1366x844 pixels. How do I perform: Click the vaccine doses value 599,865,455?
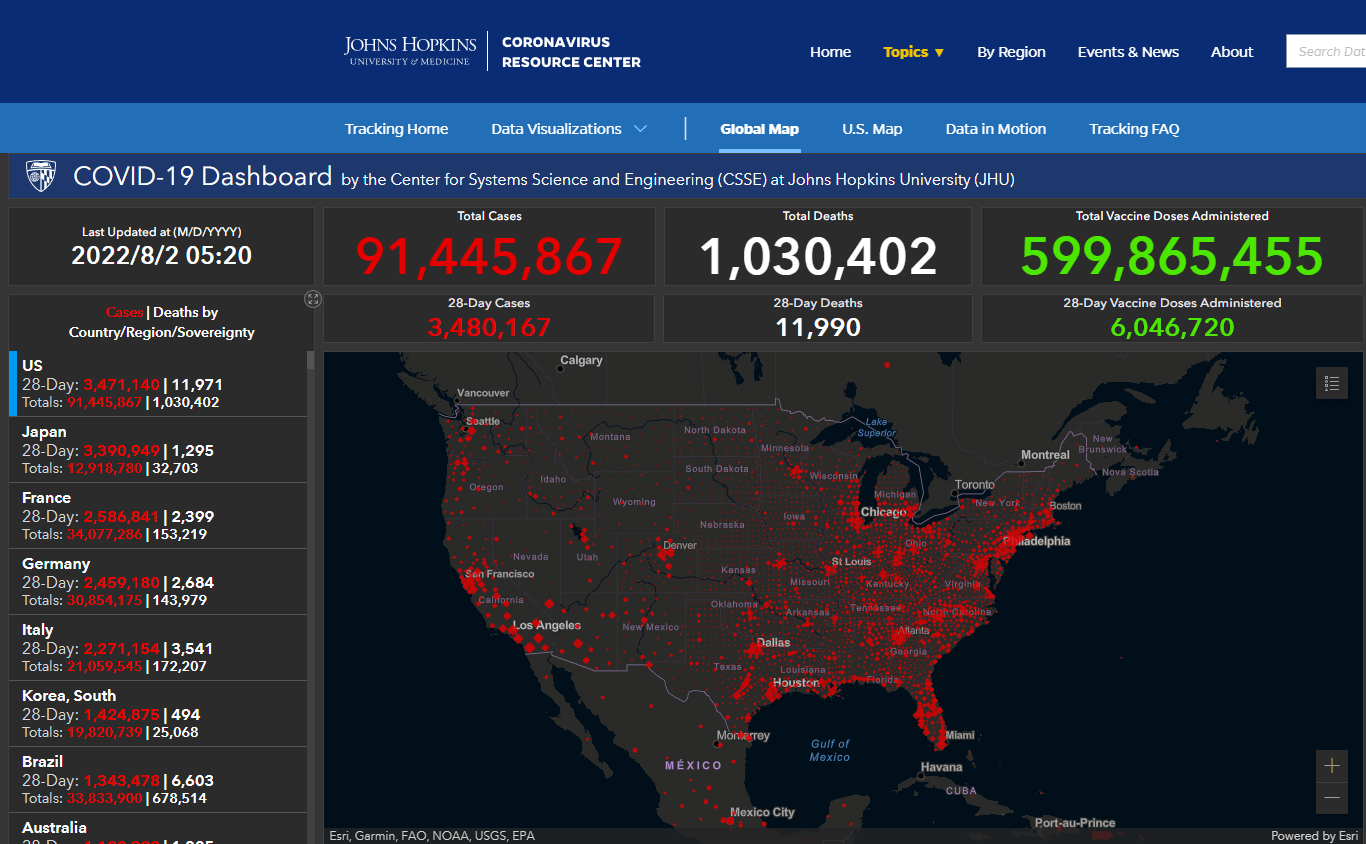pos(1172,256)
